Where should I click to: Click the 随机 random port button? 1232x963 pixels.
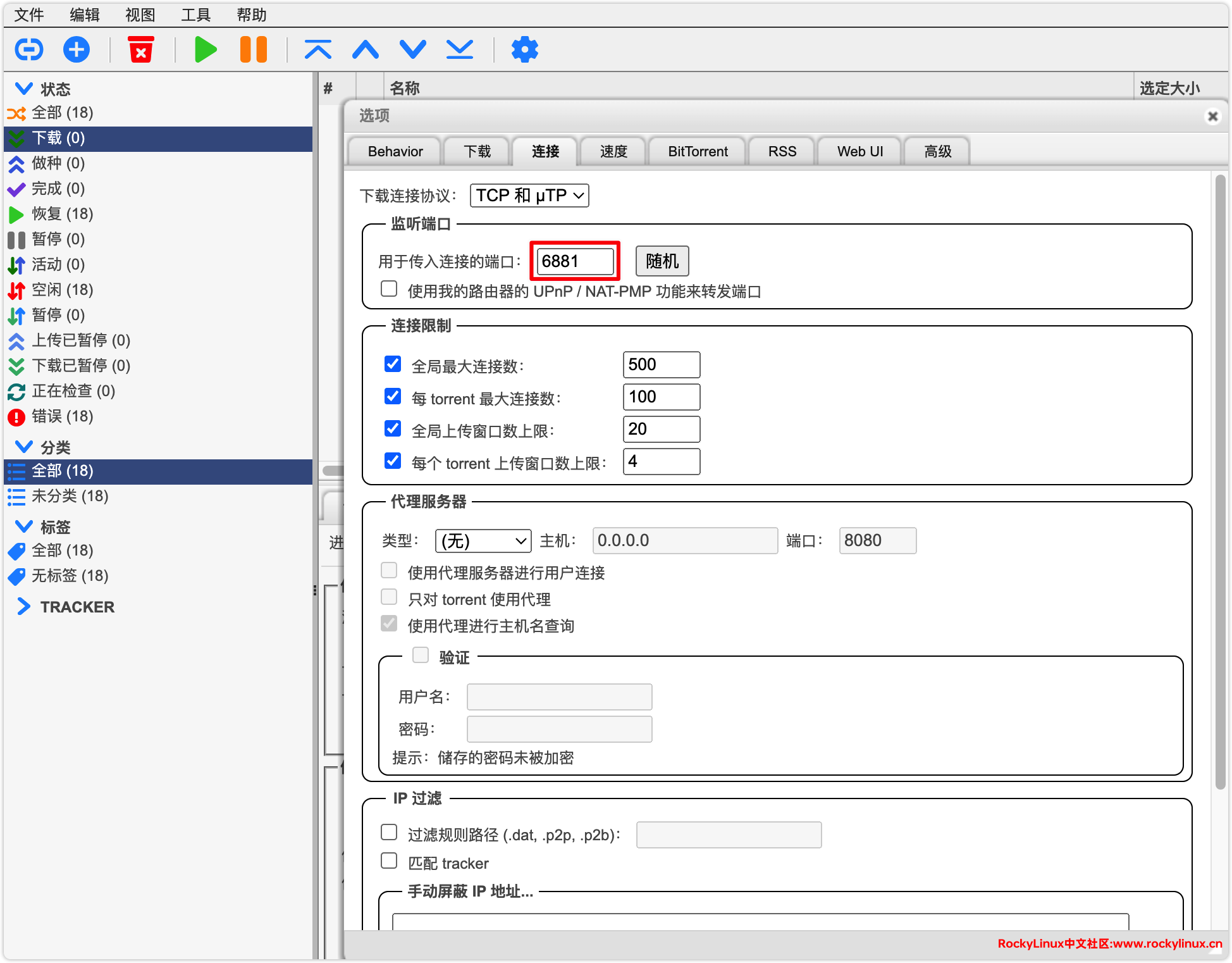[x=662, y=261]
